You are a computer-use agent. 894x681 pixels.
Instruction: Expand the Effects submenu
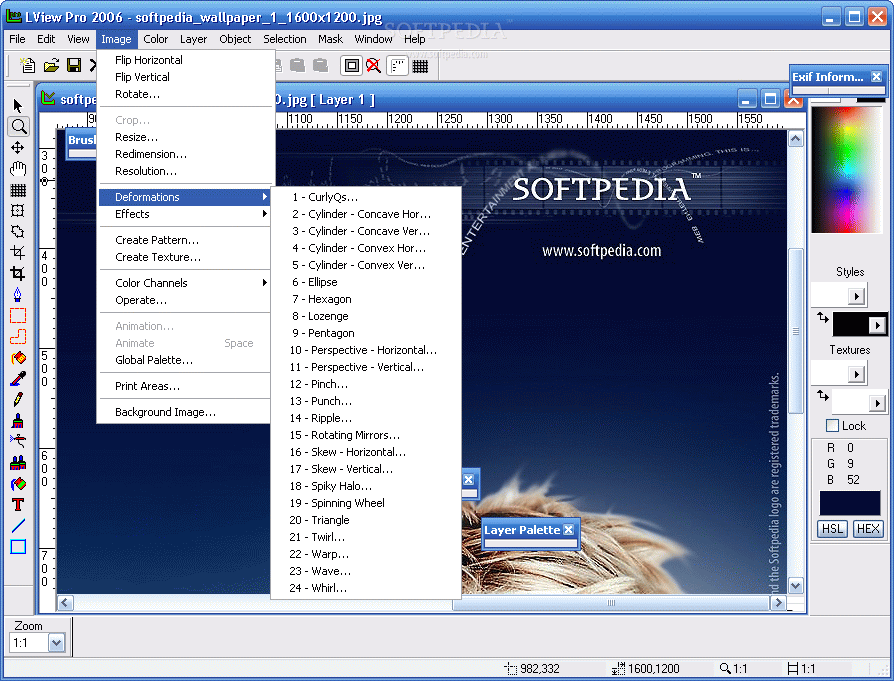tap(184, 214)
